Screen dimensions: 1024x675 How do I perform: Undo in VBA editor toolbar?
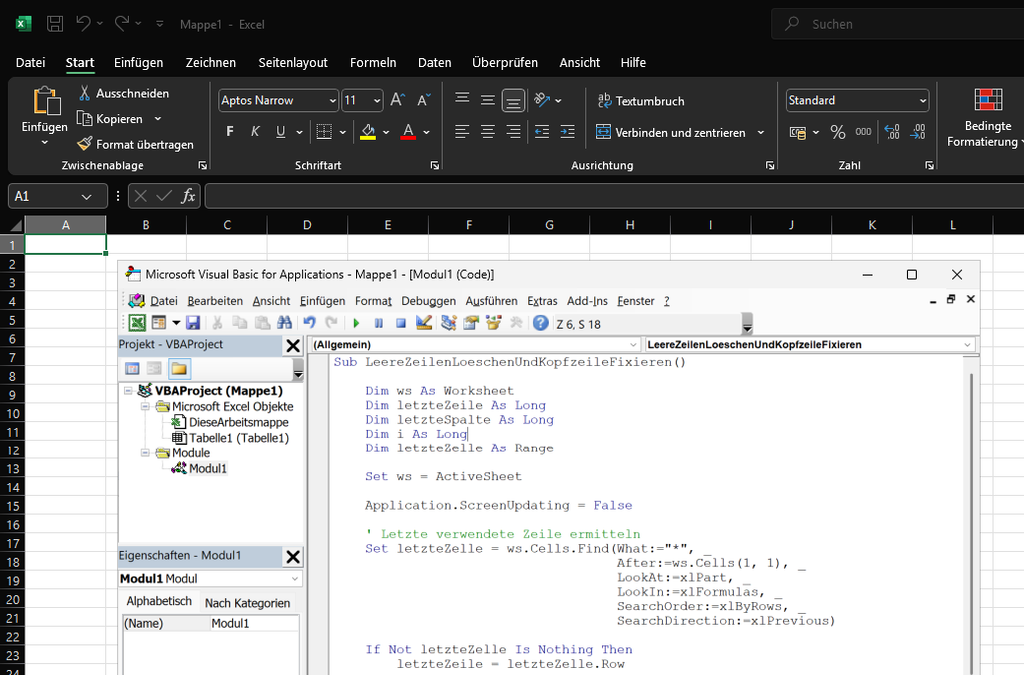pyautogui.click(x=309, y=322)
